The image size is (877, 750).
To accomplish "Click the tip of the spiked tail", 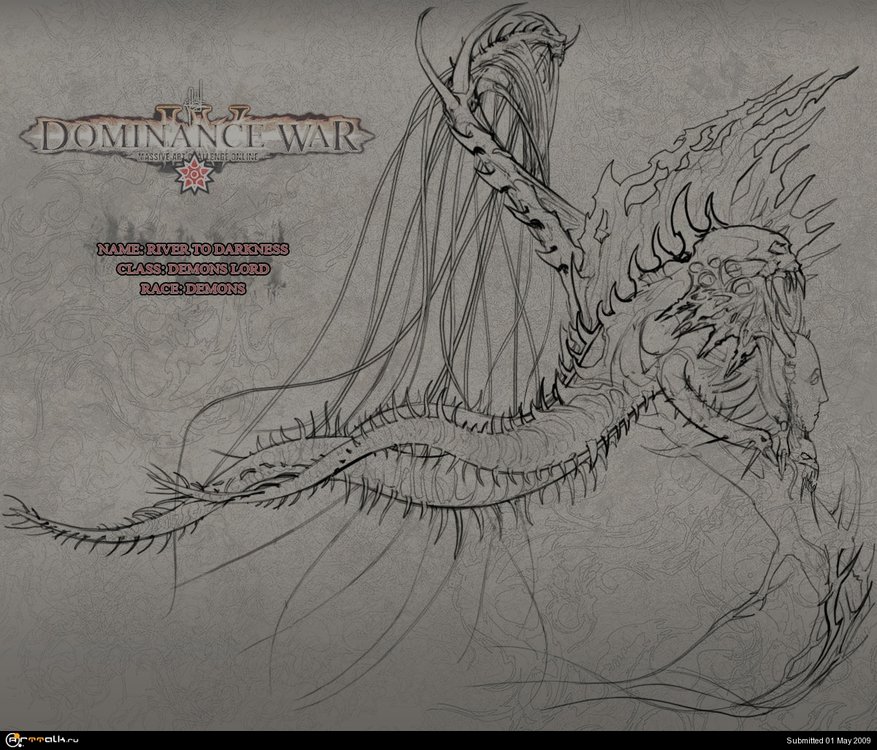I will (x=12, y=514).
